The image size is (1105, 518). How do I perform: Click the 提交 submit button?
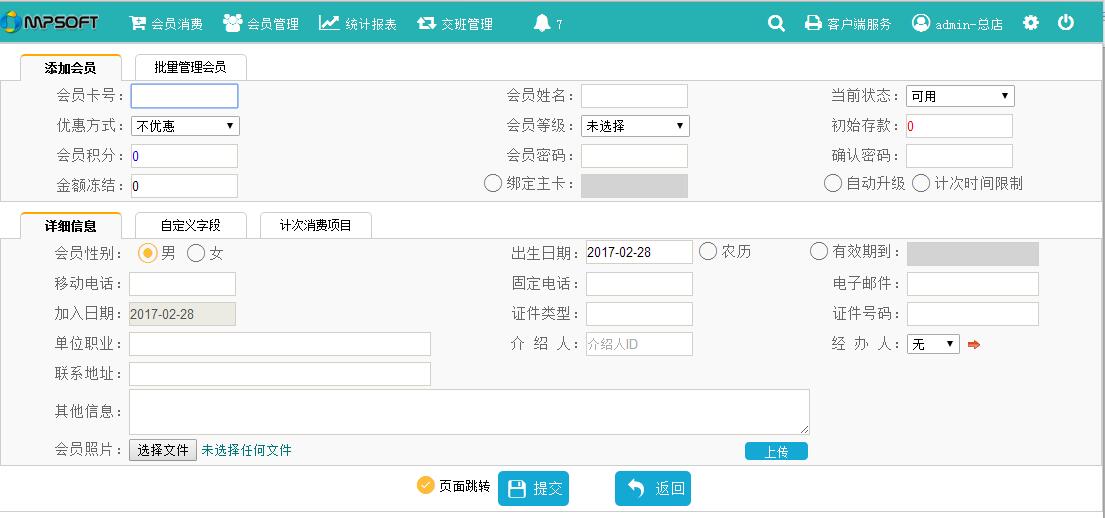pos(533,488)
